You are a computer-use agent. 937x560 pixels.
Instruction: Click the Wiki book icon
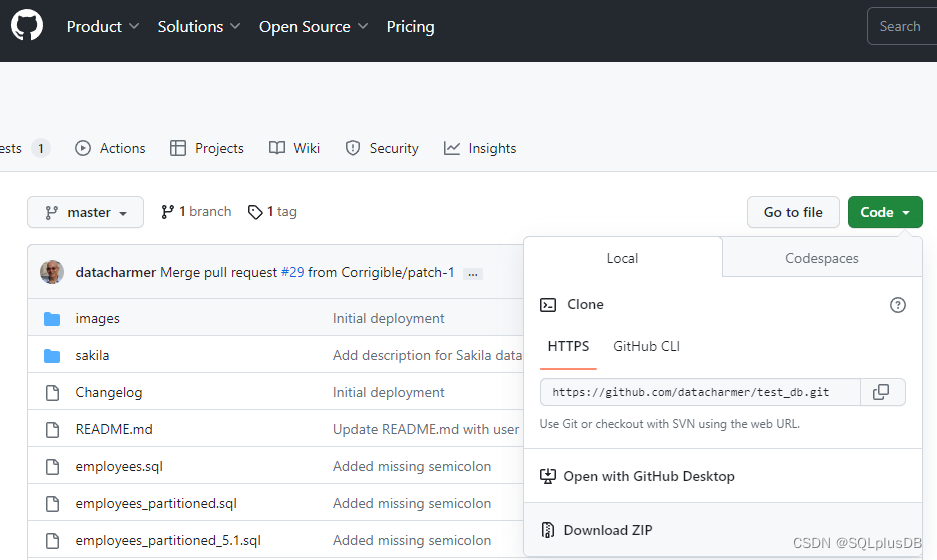tap(277, 148)
